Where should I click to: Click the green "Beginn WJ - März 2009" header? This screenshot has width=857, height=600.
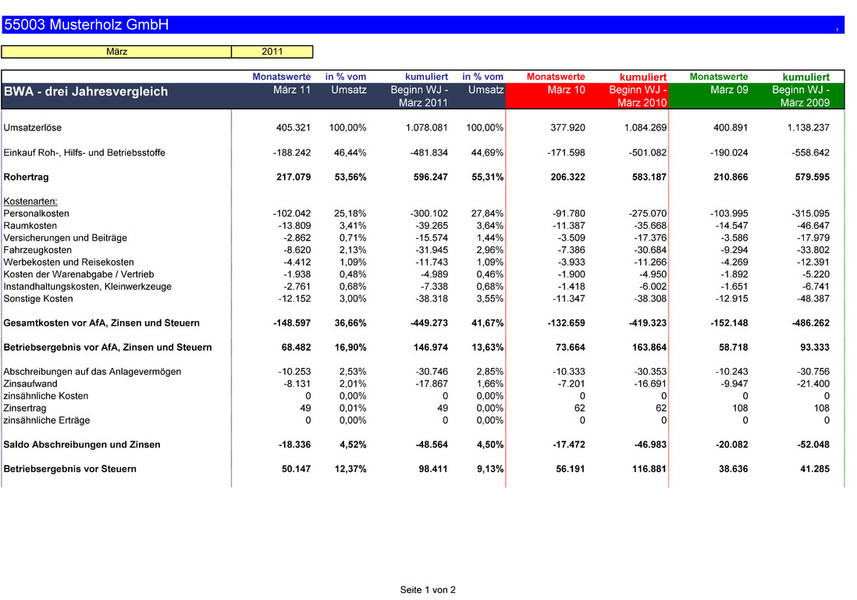tap(801, 96)
